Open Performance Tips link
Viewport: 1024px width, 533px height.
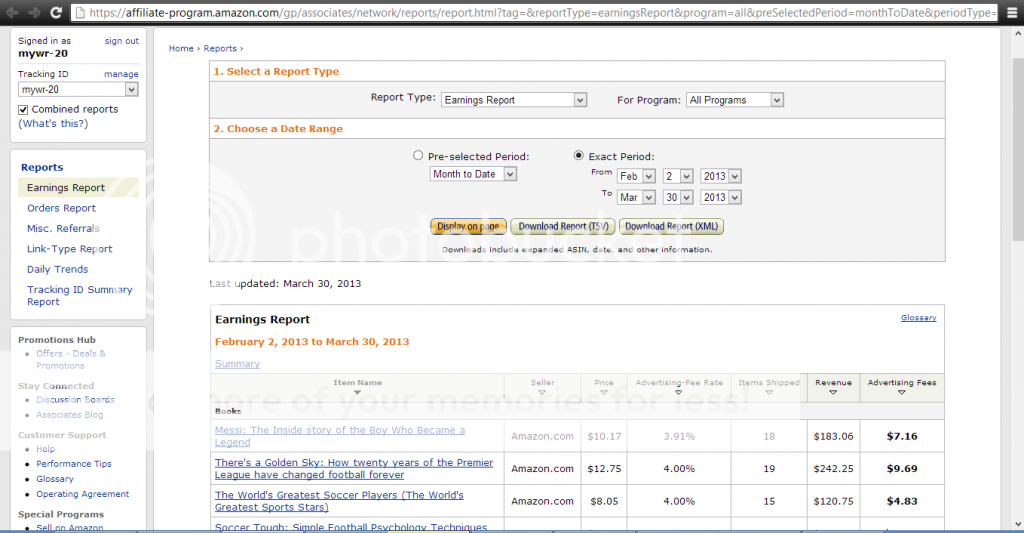pos(74,464)
